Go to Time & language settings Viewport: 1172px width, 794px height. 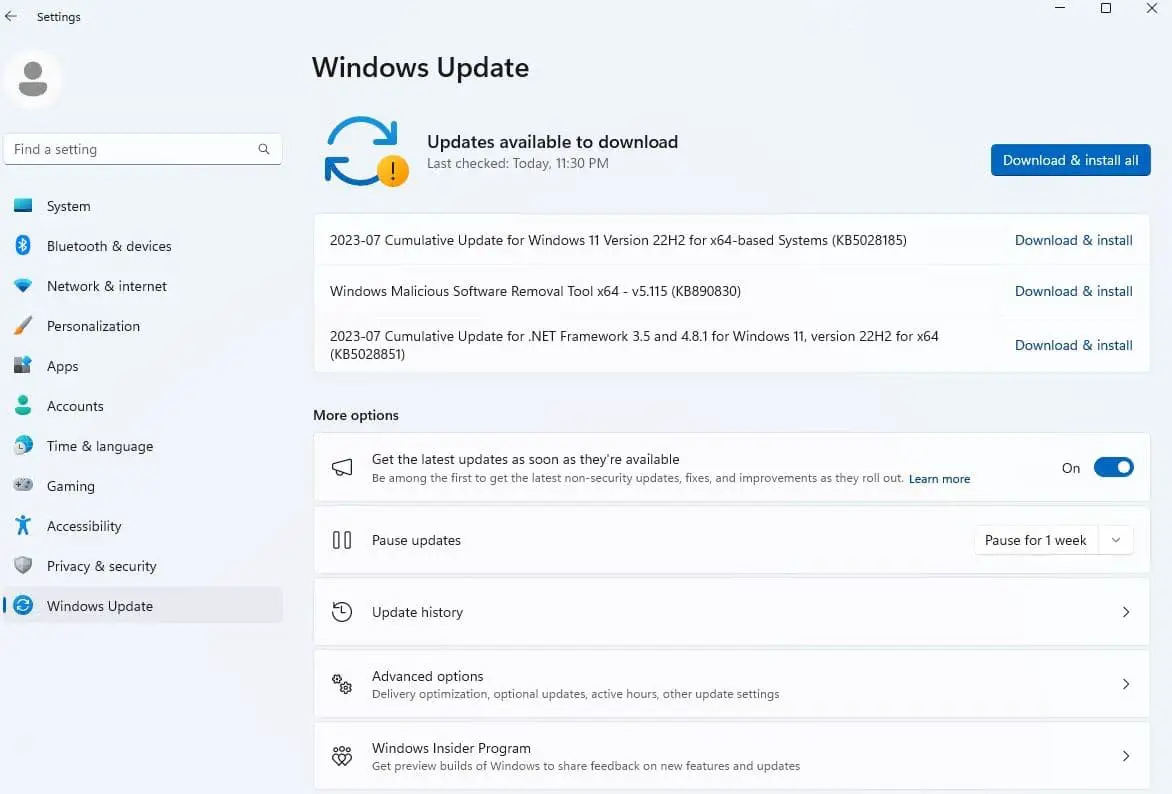click(99, 446)
